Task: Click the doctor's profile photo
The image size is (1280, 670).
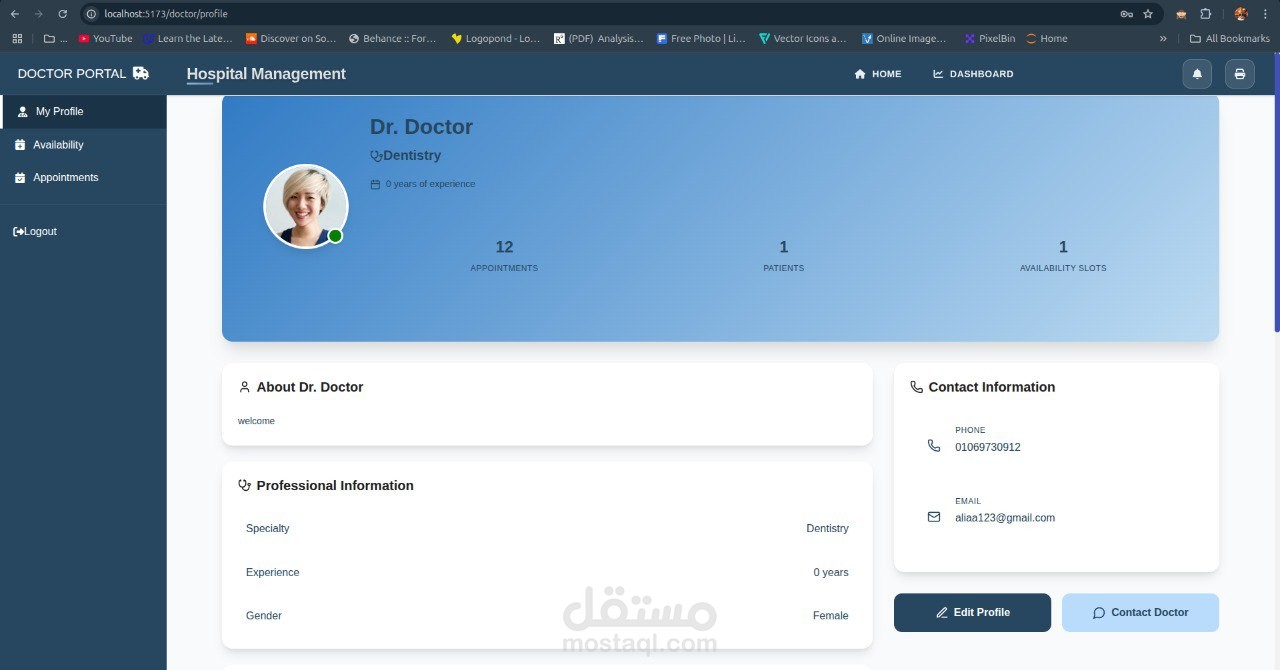Action: tap(306, 206)
